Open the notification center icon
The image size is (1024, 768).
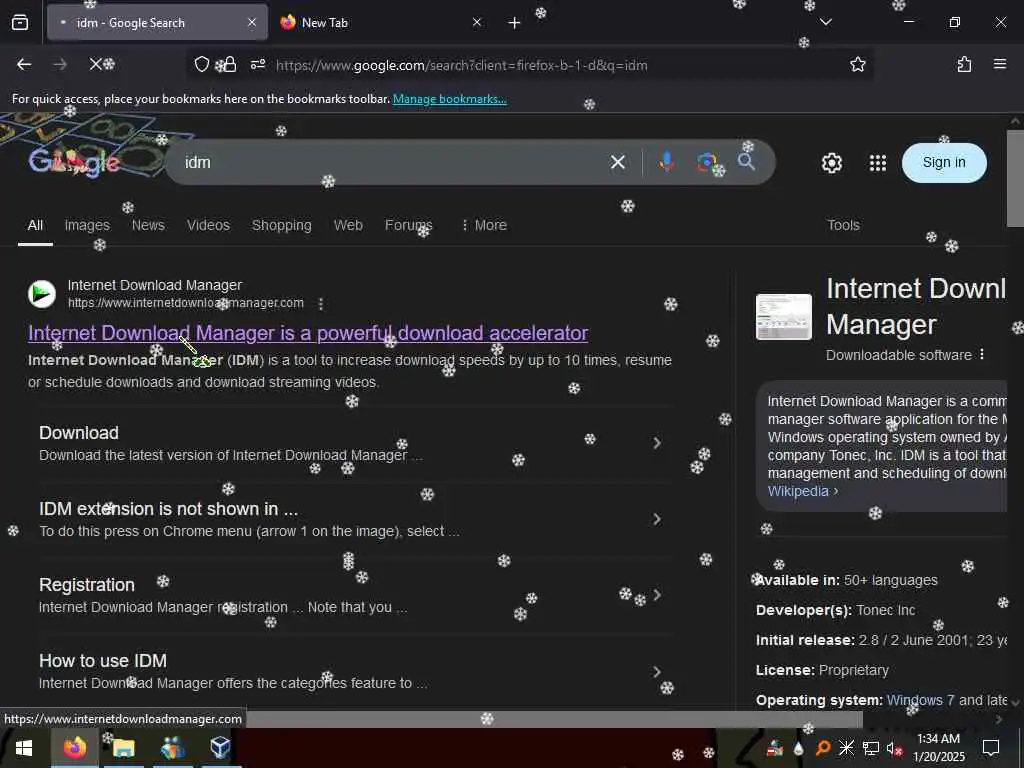click(x=991, y=748)
